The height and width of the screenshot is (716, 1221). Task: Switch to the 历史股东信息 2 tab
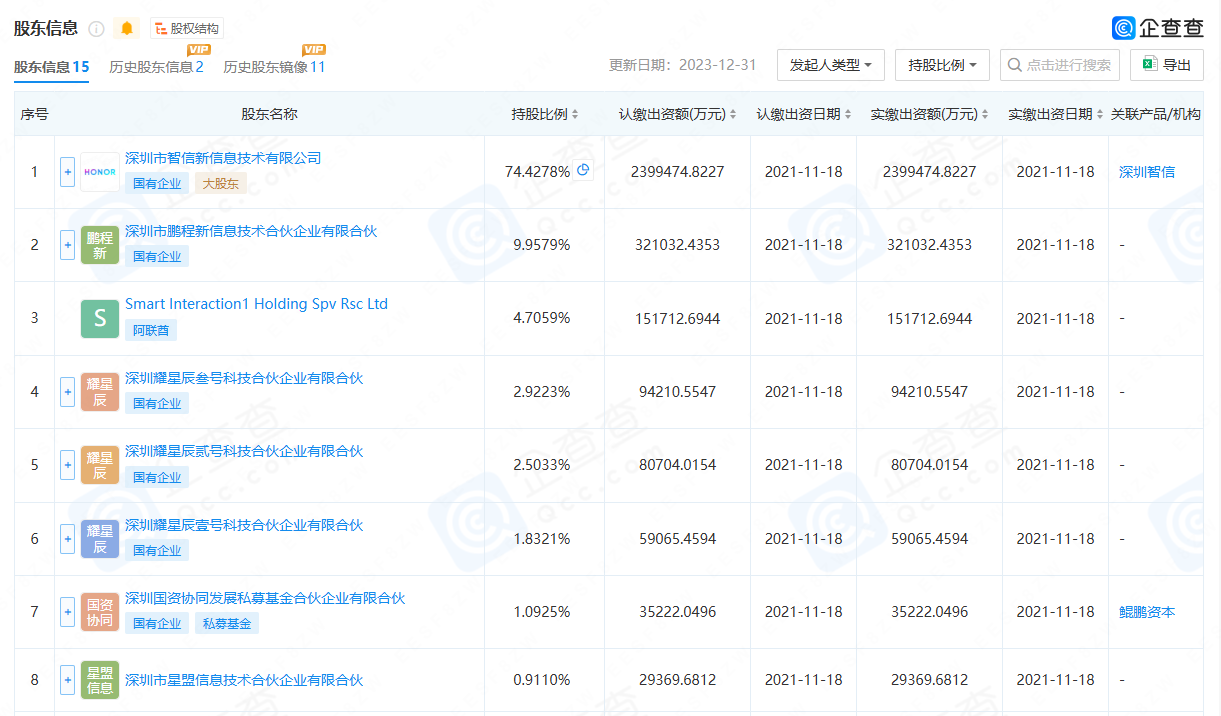tap(156, 67)
